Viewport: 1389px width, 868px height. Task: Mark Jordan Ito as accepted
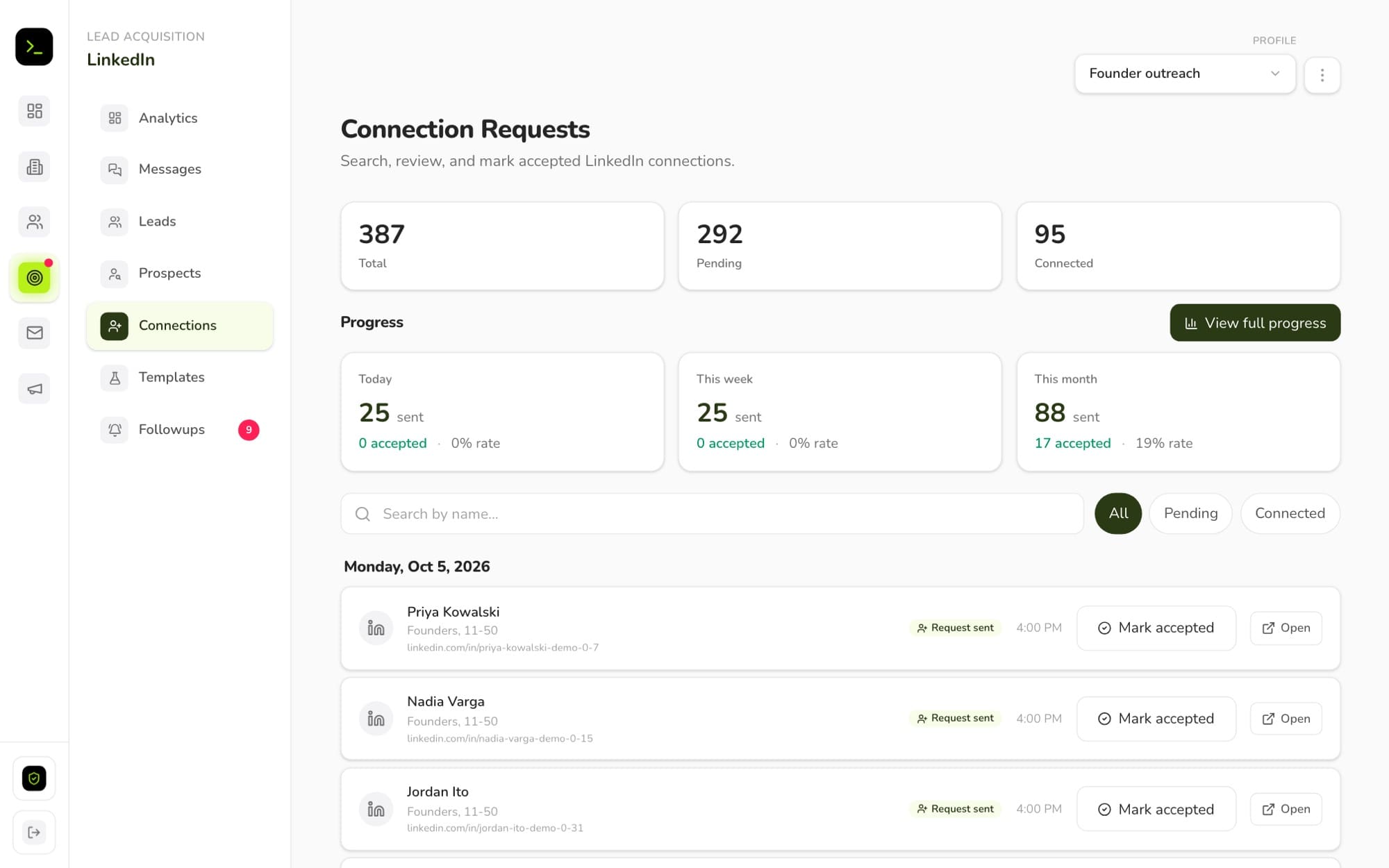tap(1156, 809)
